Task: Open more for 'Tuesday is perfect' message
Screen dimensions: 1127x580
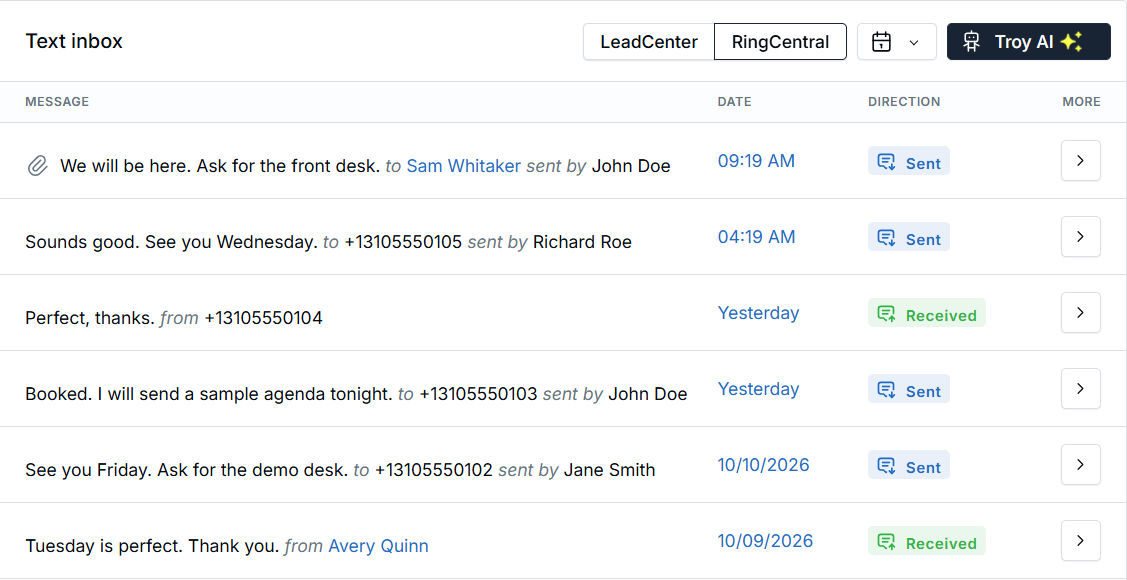Action: (1080, 540)
